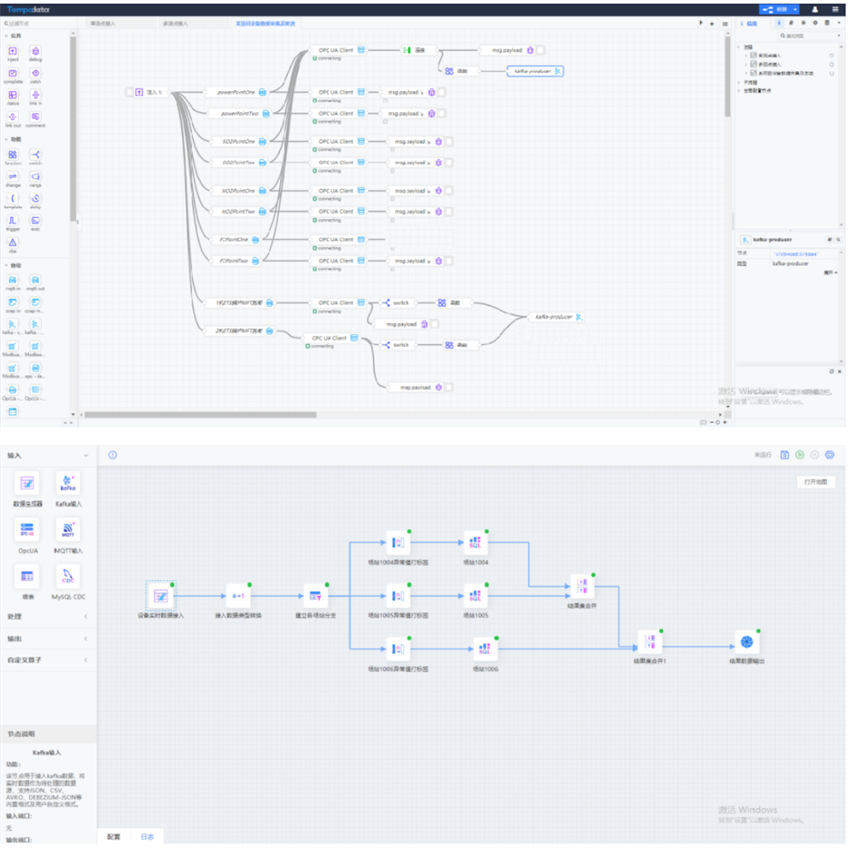Click the inject button left of 注入 node

(x=129, y=93)
